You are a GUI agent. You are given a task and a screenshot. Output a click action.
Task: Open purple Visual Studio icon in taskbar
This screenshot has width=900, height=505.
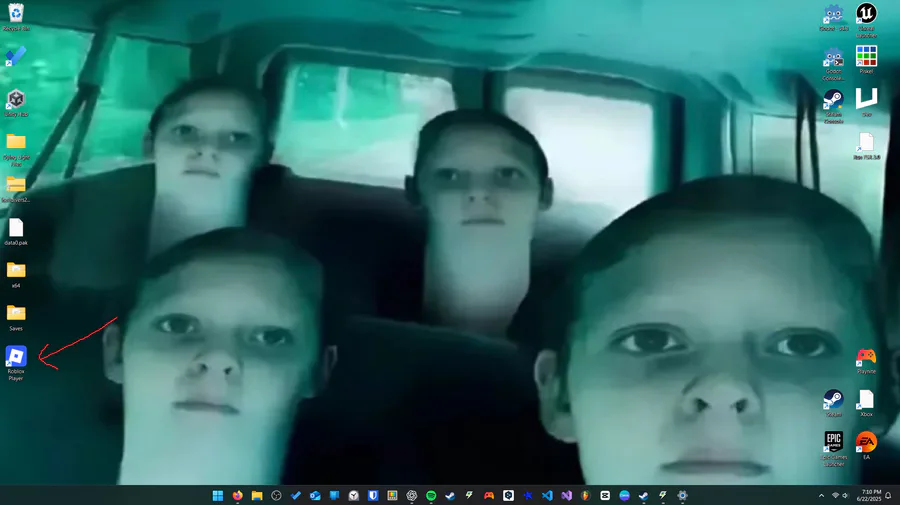pos(567,495)
